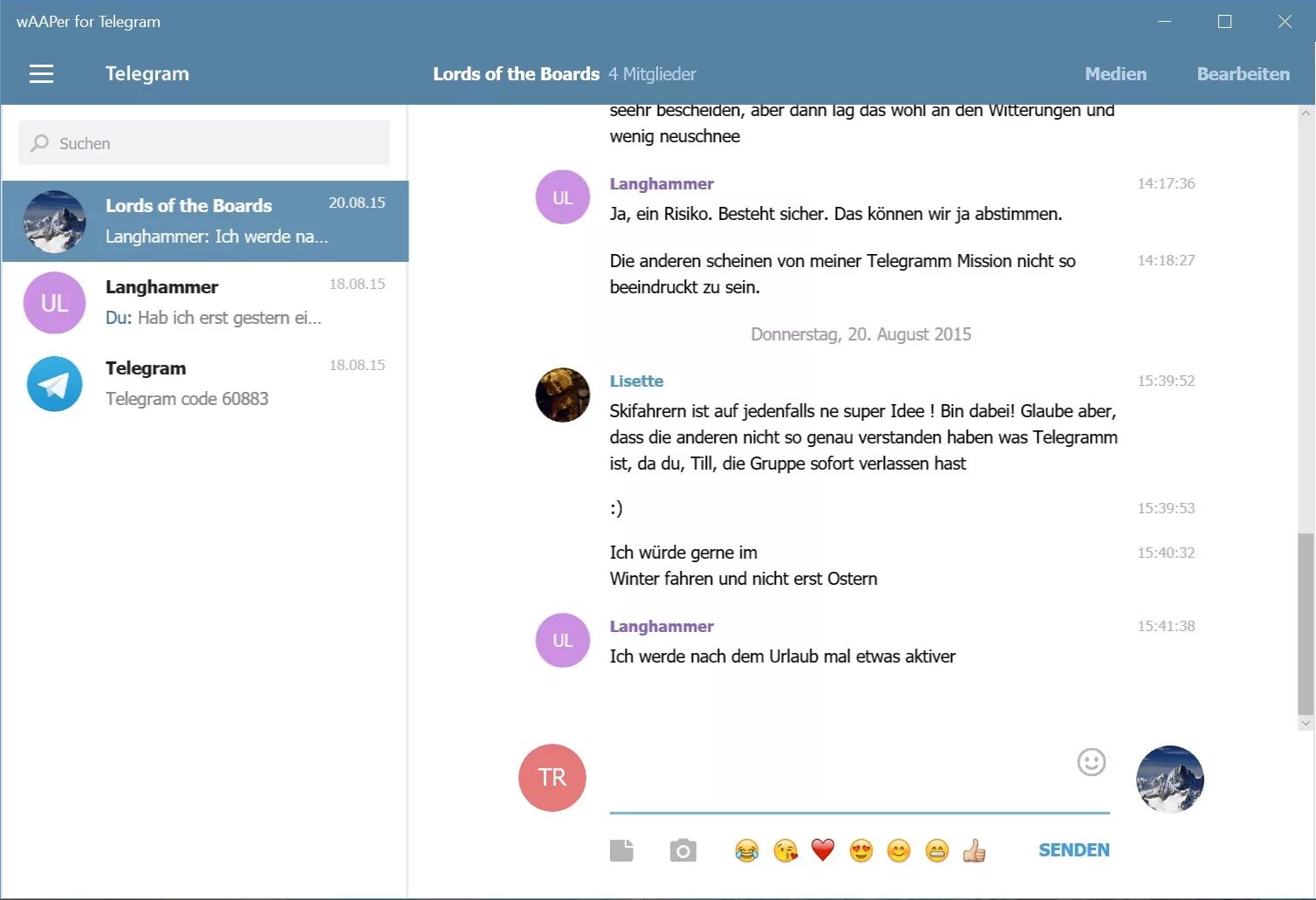Screen dimensions: 1316x900
Task: Click the group mountain avatar beside input
Action: coord(1169,779)
